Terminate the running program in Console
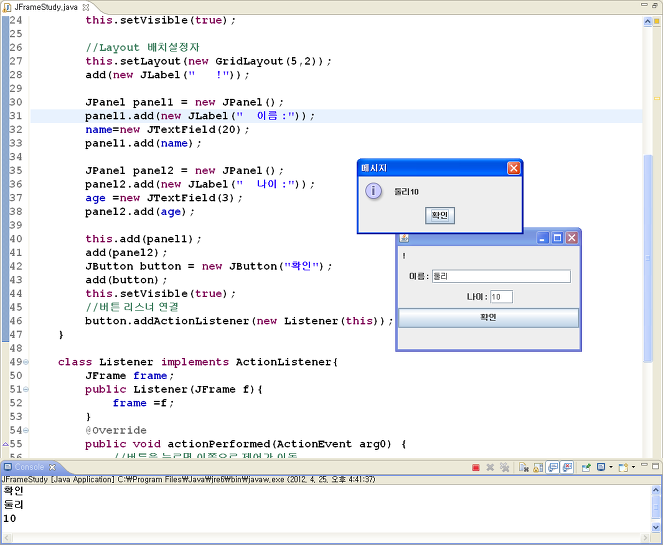This screenshot has height=545, width=663. click(476, 467)
